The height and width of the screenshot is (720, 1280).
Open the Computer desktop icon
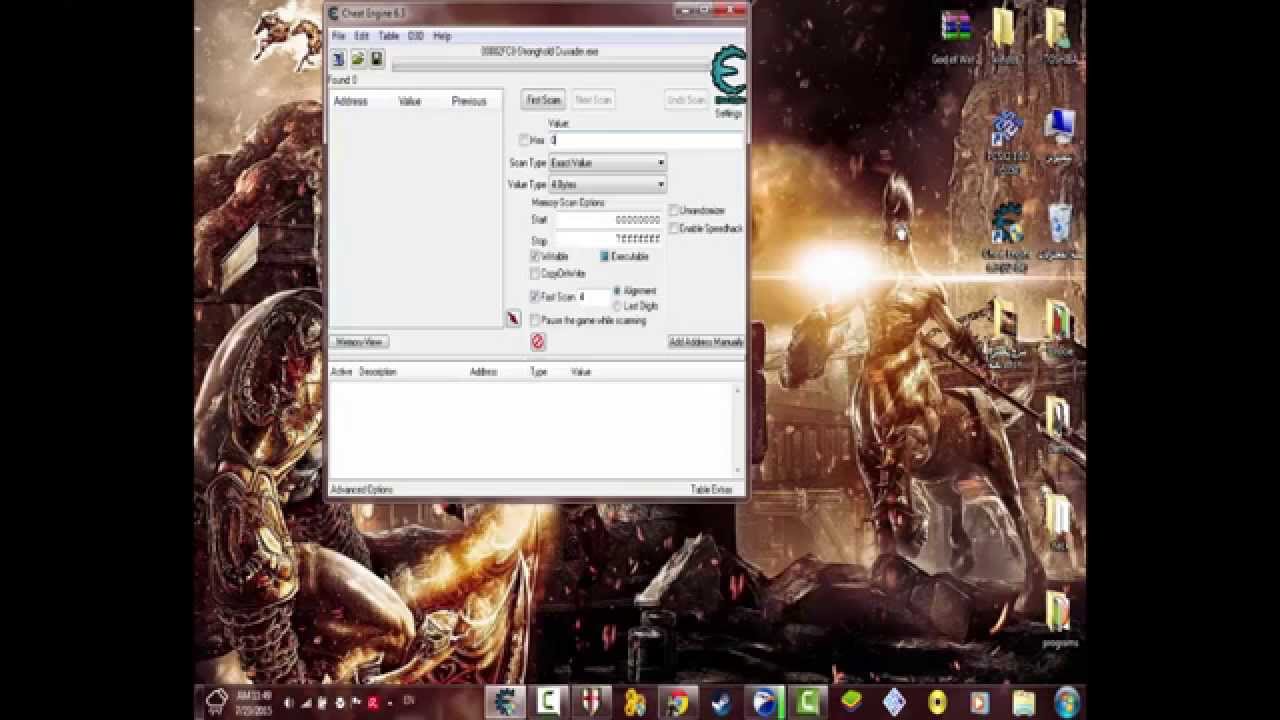pos(1059,135)
